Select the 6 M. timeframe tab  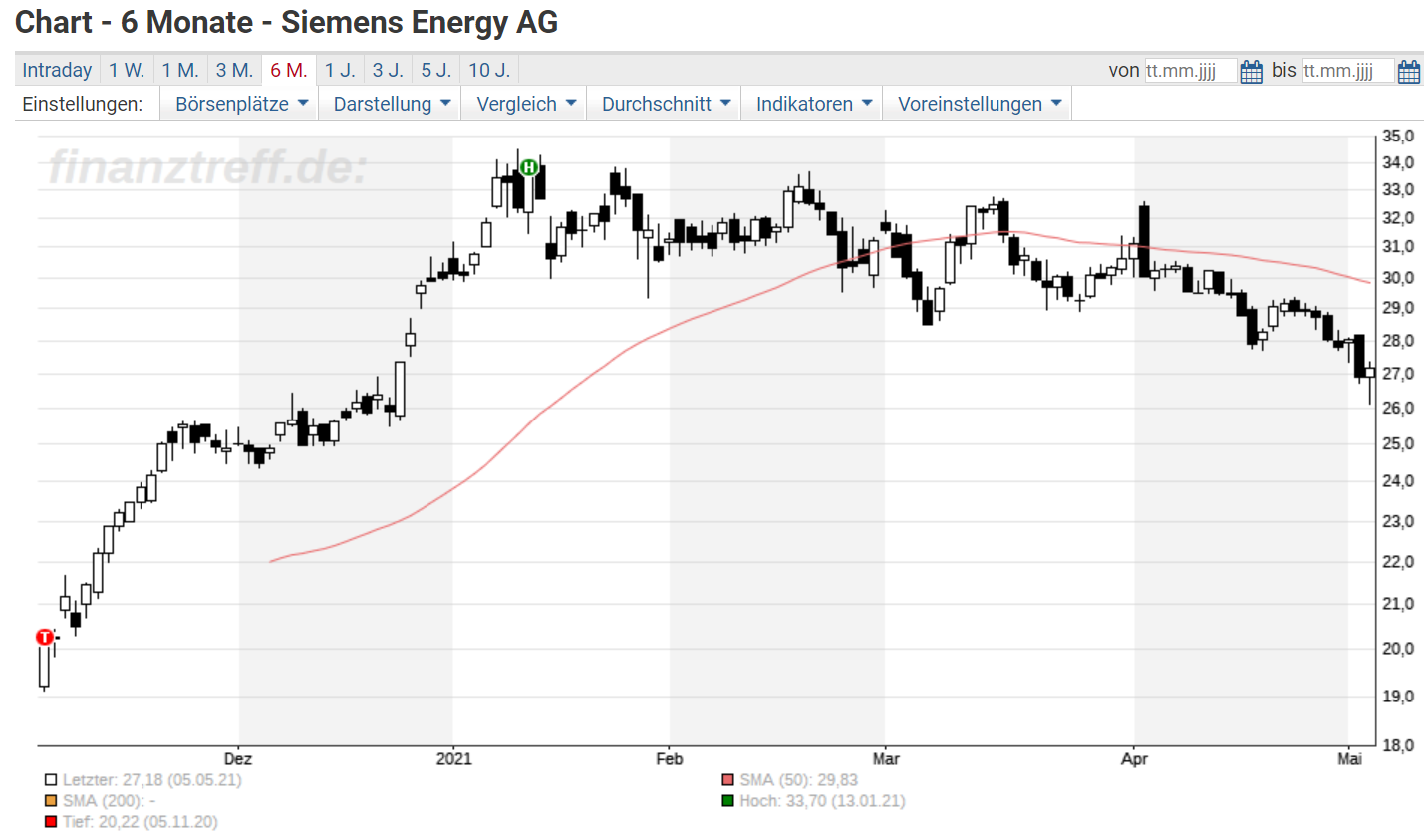click(x=289, y=70)
